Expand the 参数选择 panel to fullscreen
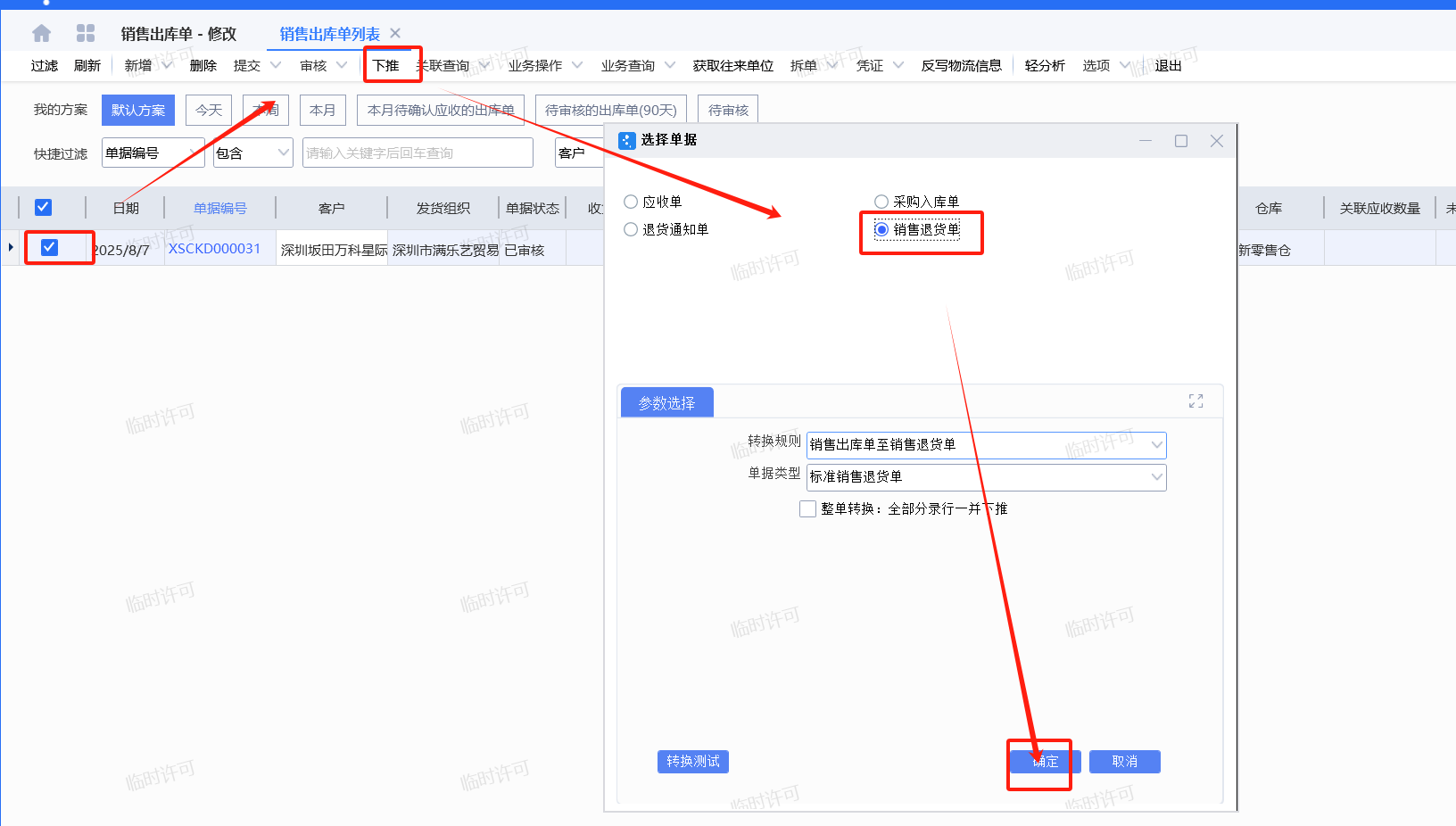1456x826 pixels. (x=1195, y=401)
